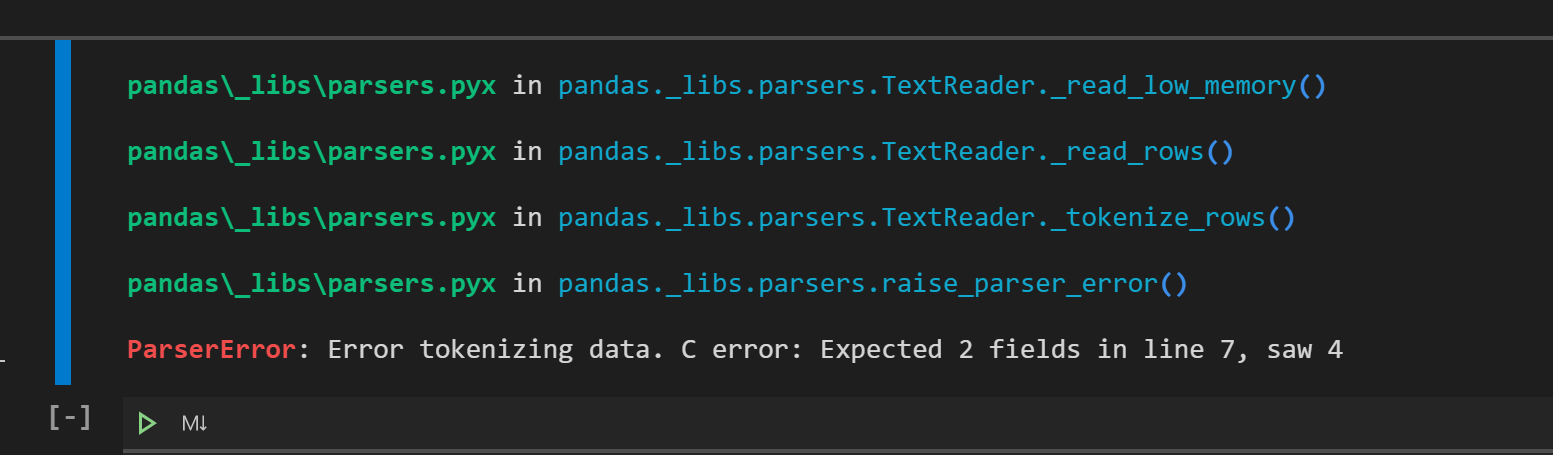Click the horizontal divider above the output cell
Screen dimensions: 1553x455
tap(776, 38)
